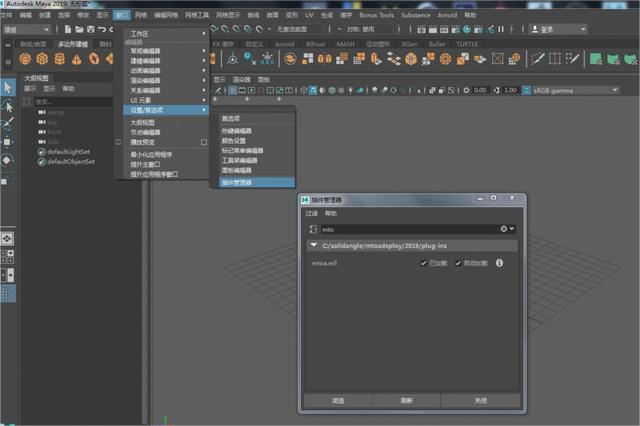Viewport: 640px width, 426px height.
Task: Open the menu set dropdown on status line
Action: [x=27, y=29]
